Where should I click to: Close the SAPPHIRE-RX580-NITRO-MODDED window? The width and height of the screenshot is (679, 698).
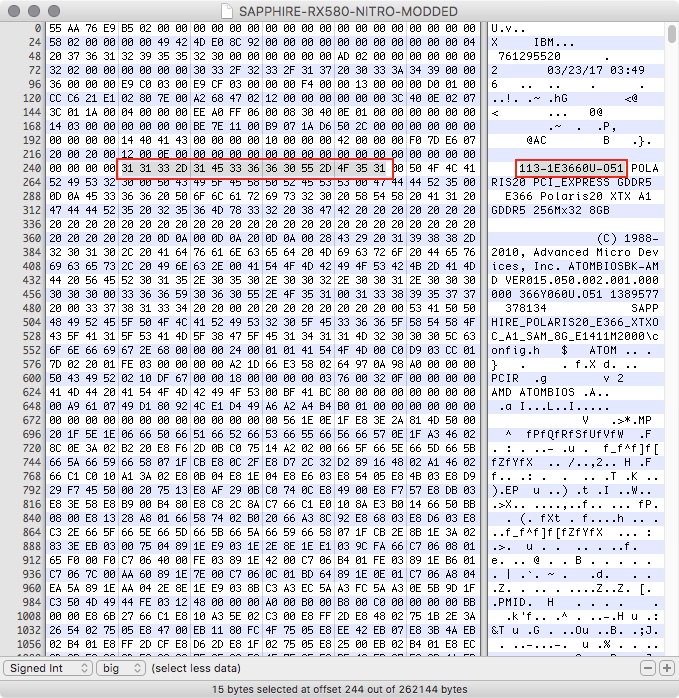coord(14,11)
